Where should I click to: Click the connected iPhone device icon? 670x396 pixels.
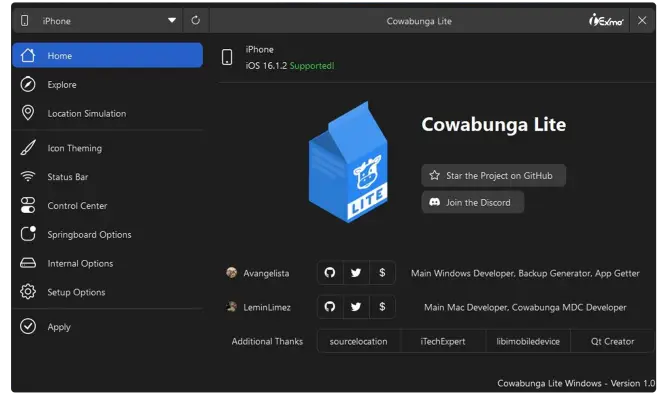click(227, 57)
